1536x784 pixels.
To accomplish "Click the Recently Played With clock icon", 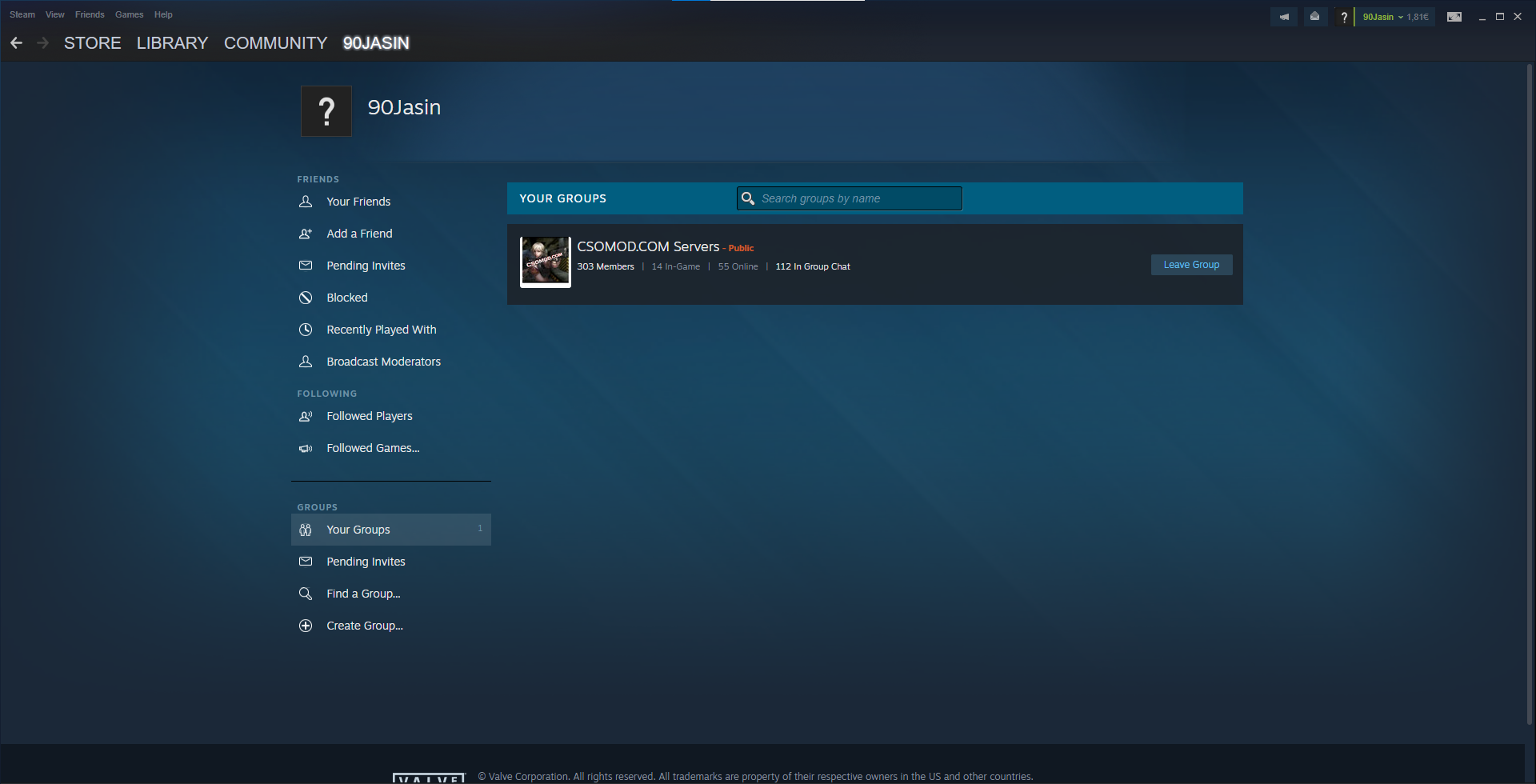I will pos(306,330).
